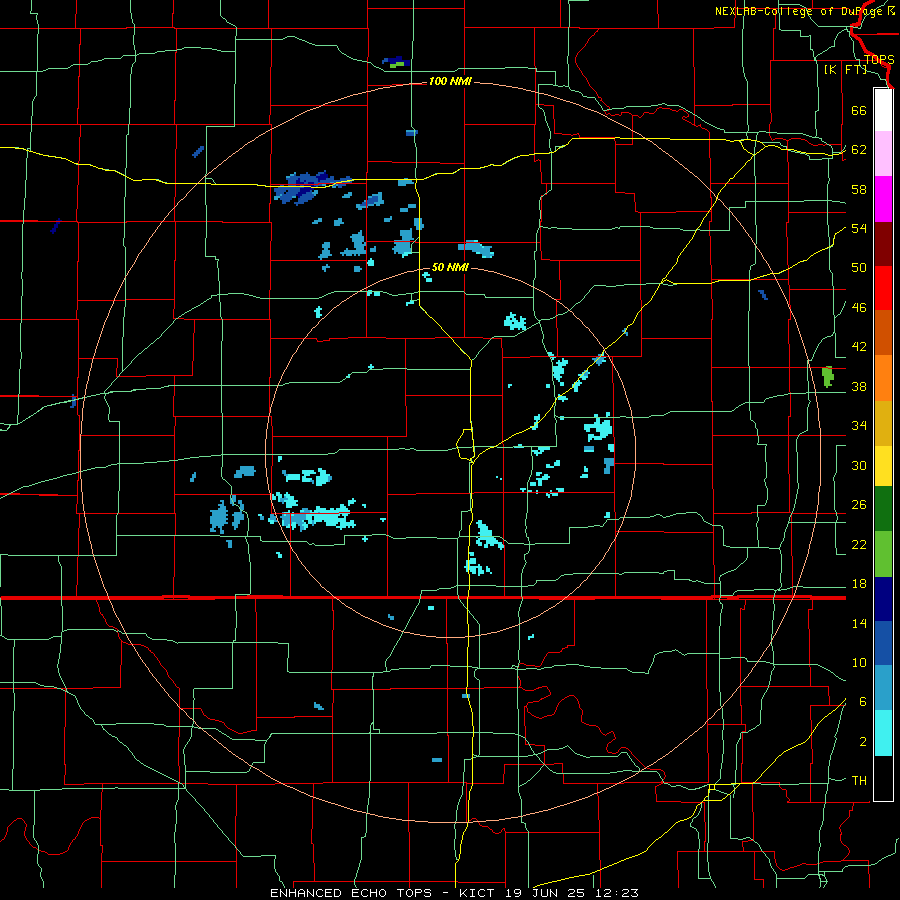
Task: Click the "30" legend value
Action: pyautogui.click(x=859, y=465)
